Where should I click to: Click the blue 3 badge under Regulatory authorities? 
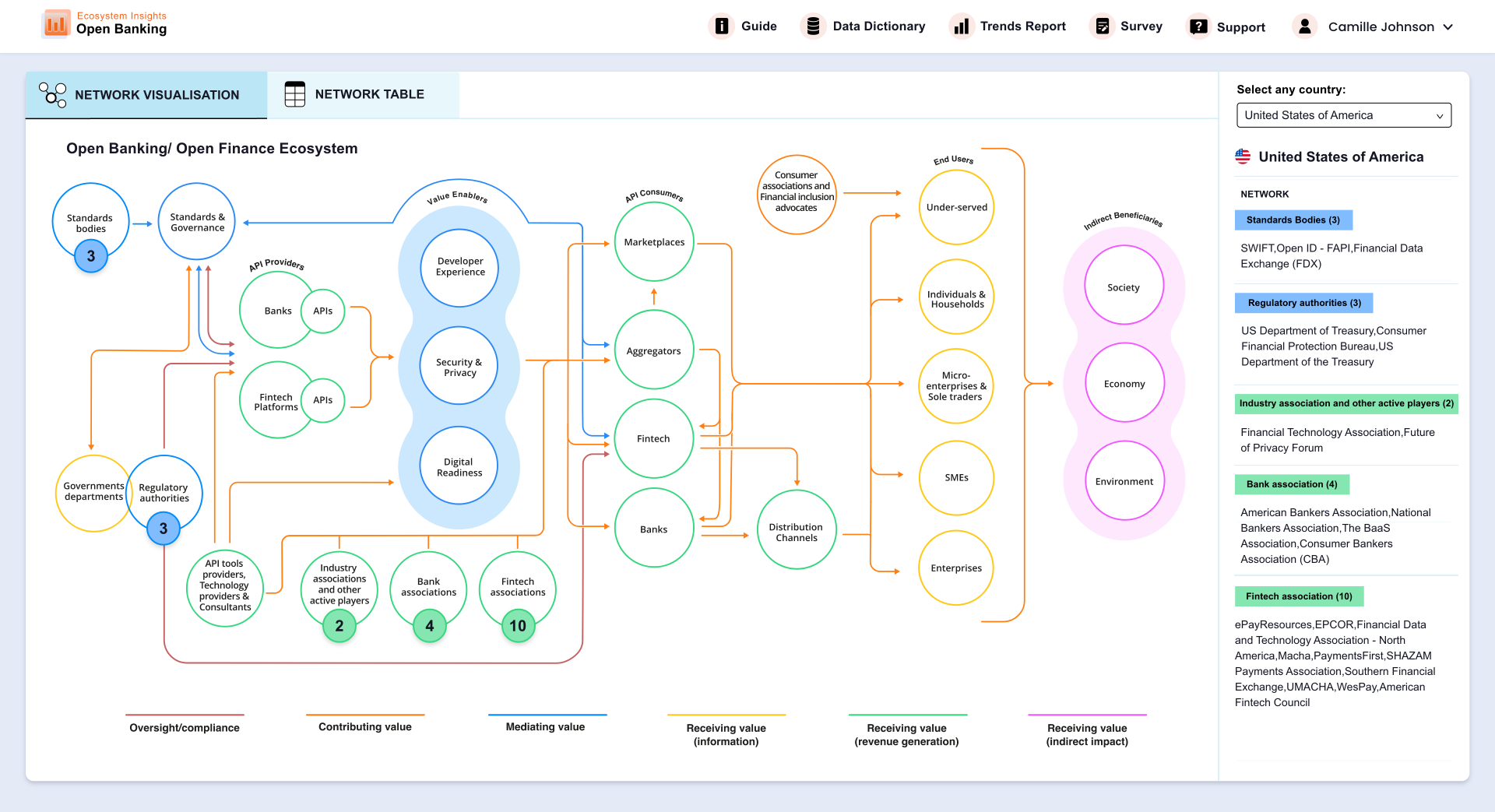pos(164,529)
